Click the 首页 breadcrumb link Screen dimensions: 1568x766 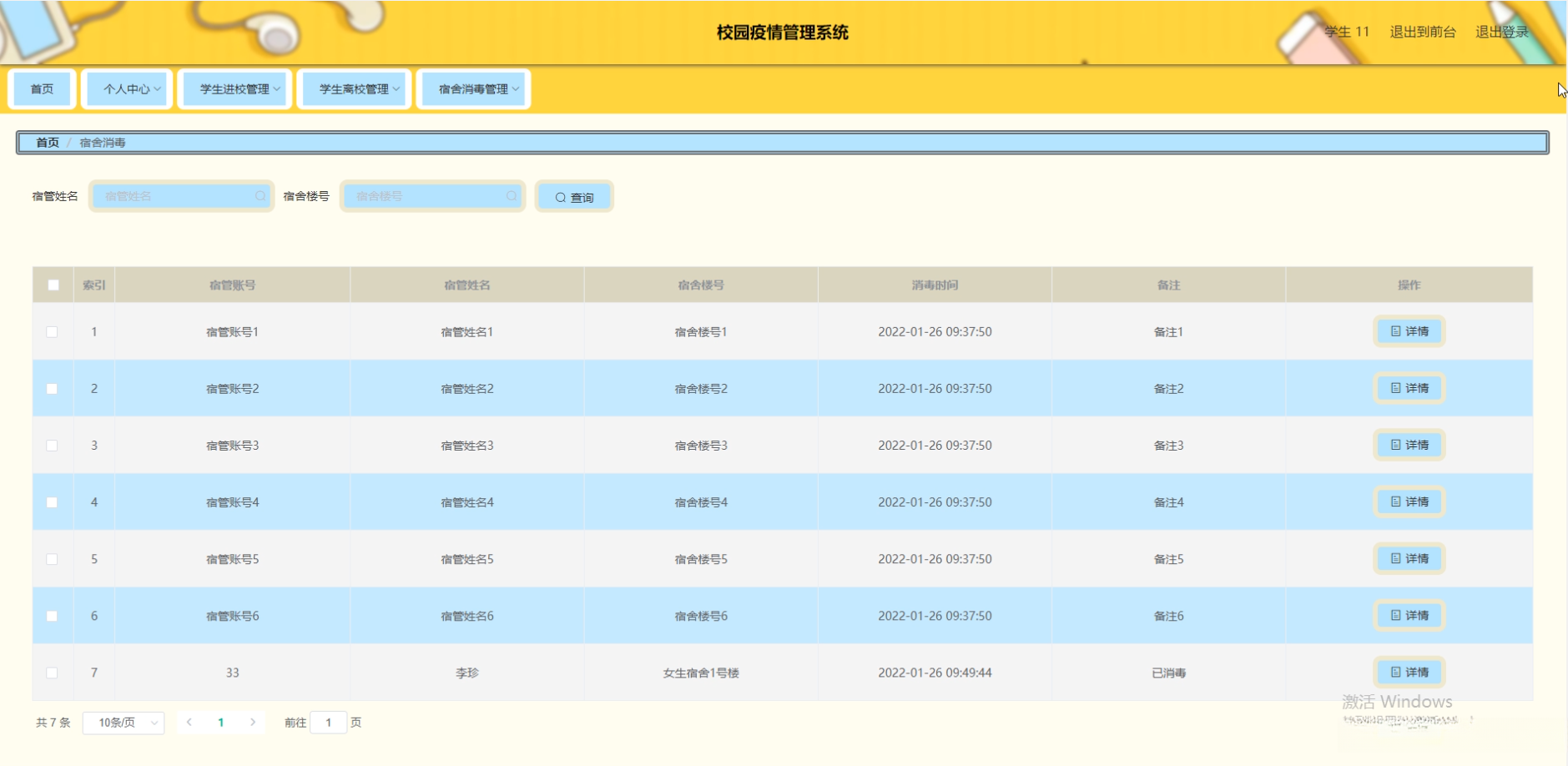48,143
